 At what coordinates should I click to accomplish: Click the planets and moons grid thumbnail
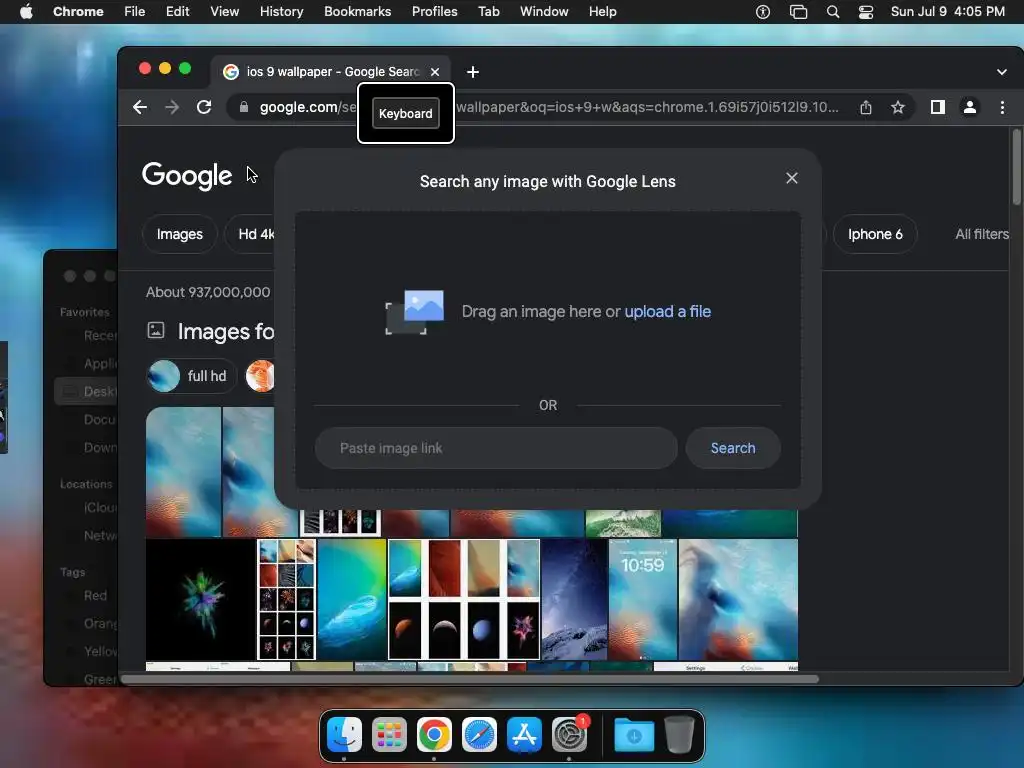(x=464, y=600)
